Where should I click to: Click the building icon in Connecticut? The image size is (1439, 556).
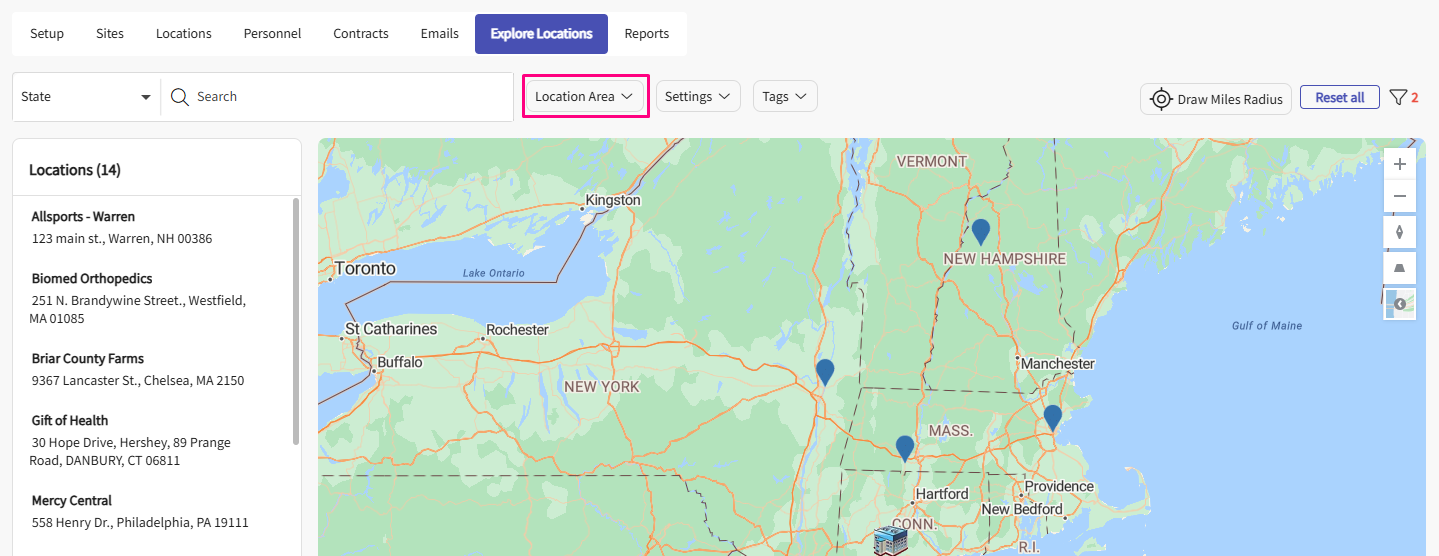tap(889, 540)
